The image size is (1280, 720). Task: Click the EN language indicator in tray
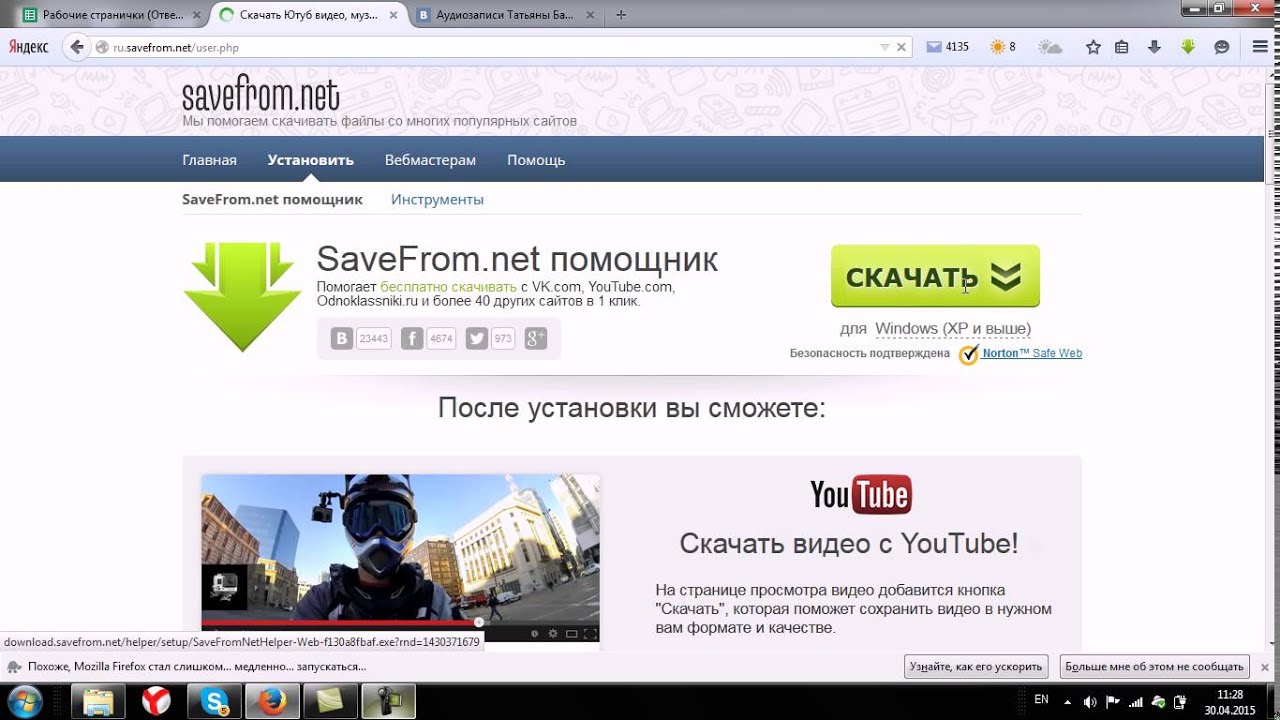[x=1041, y=700]
